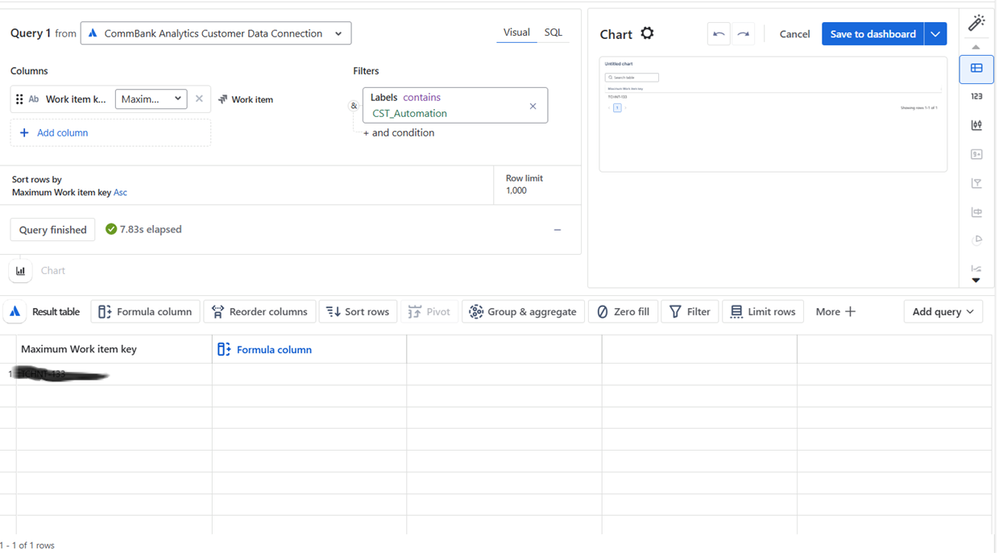Click the 'Sort rows by' label
Screen dimensions: 999x558
[36, 180]
